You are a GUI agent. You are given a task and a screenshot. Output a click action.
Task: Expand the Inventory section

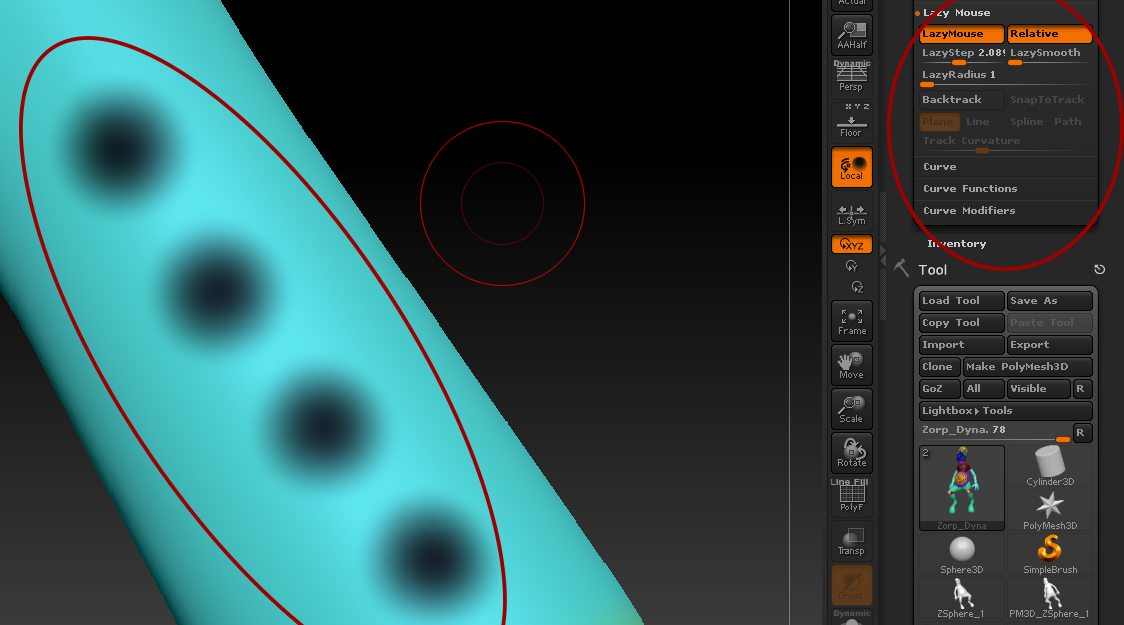956,244
